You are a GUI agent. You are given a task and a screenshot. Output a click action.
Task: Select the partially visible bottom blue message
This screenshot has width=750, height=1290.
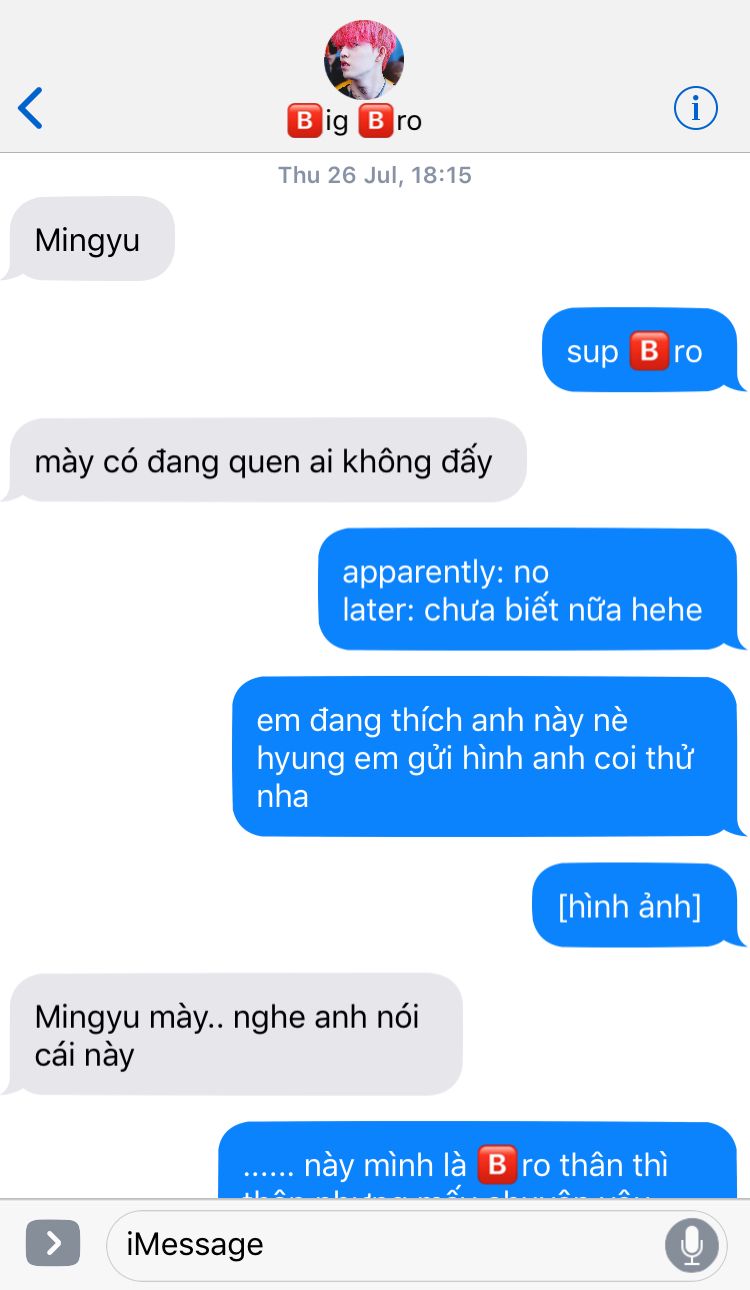[479, 1160]
